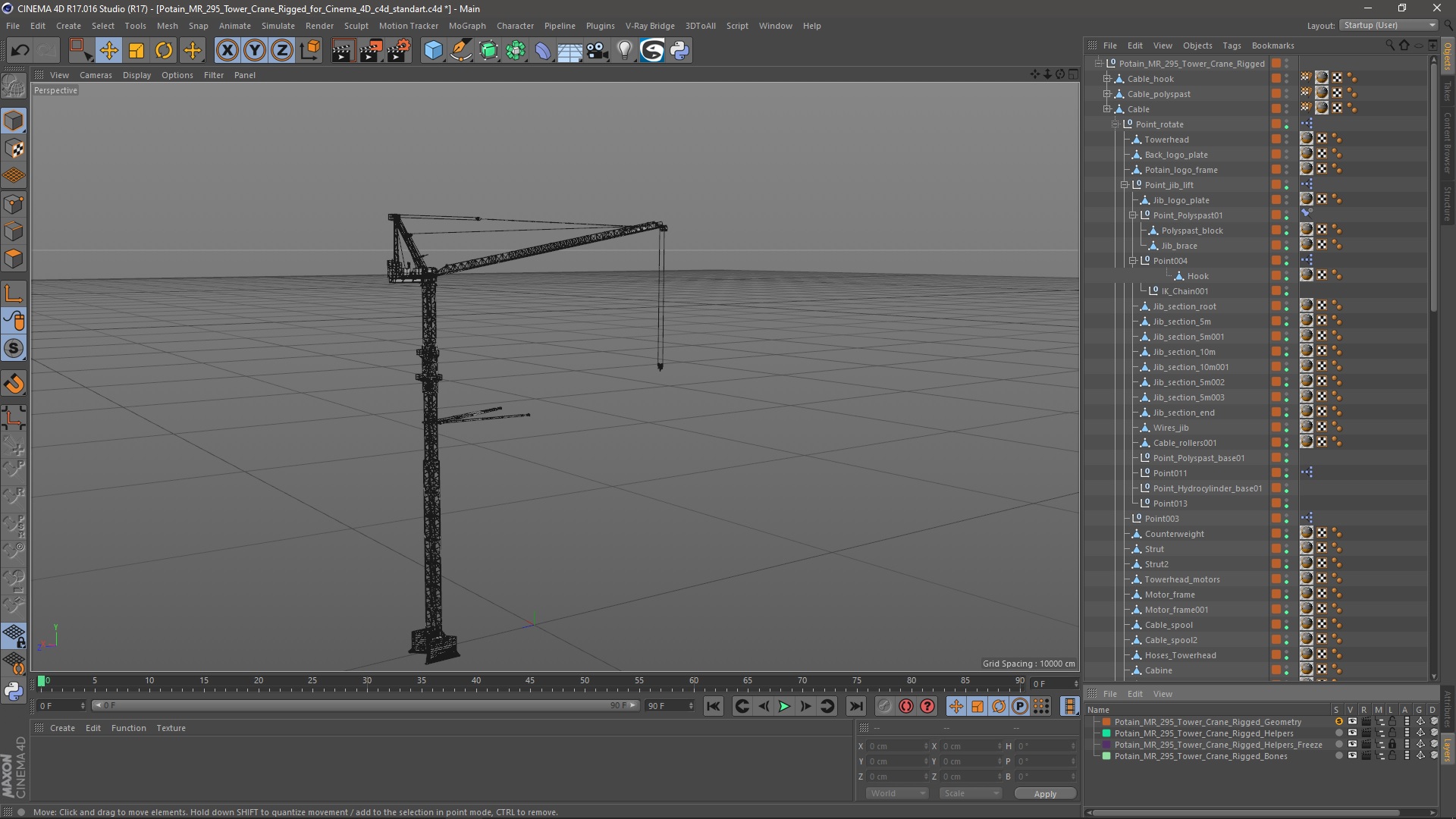Open the viewport Cameras menu
Viewport: 1456px width, 819px height.
coord(96,75)
